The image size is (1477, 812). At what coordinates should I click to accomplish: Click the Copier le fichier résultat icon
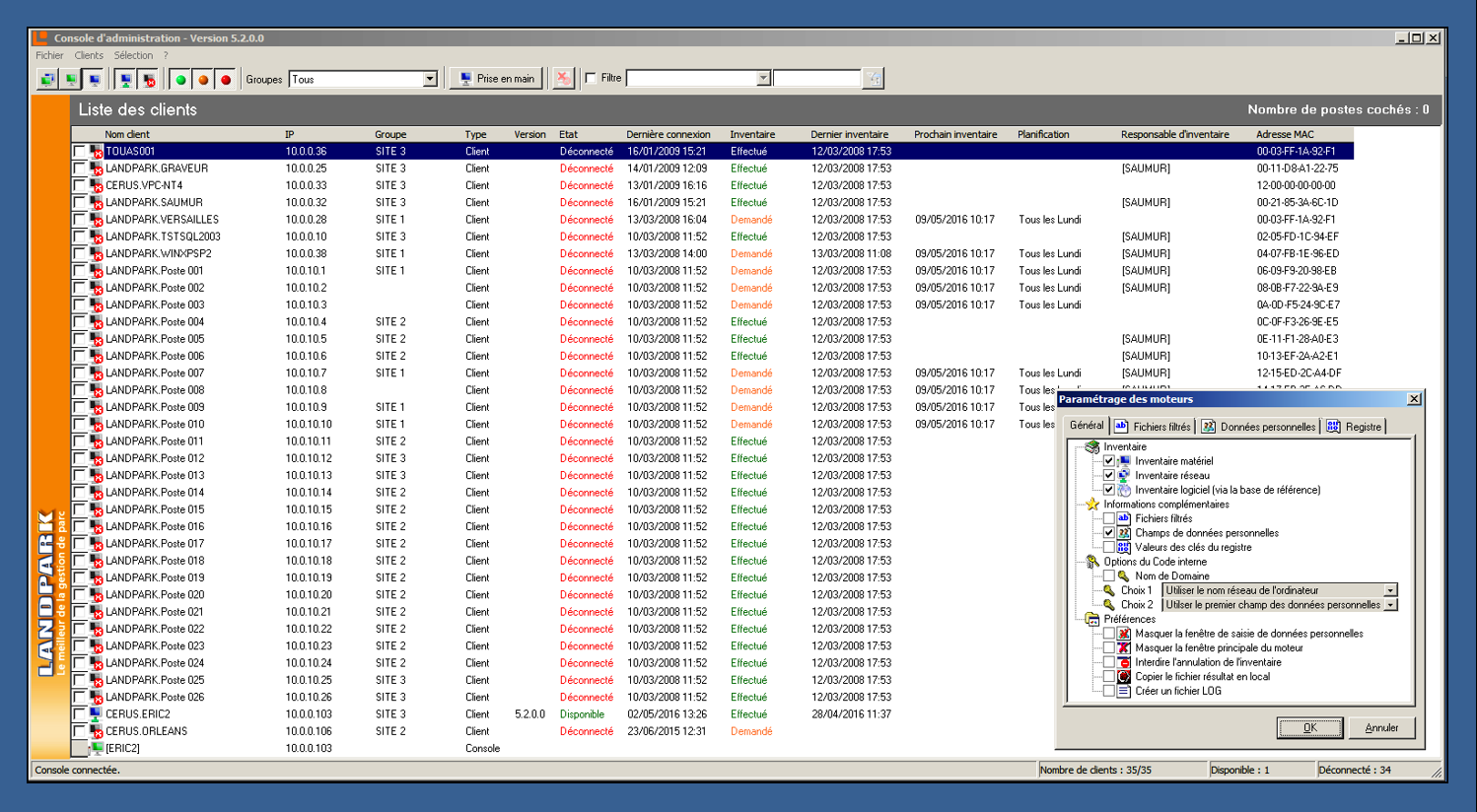click(x=1124, y=677)
